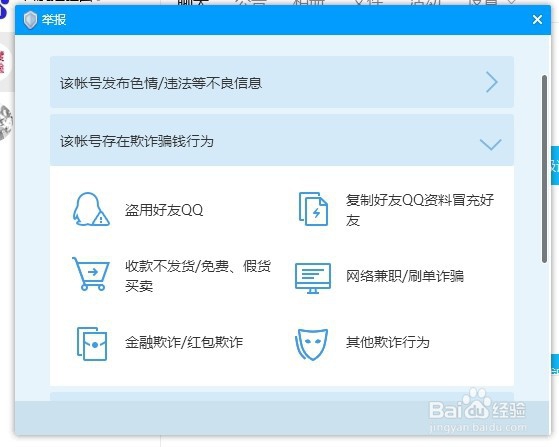Open the 该帐号发布色情/违法等不良信息 category row
The image size is (559, 447).
pyautogui.click(x=282, y=82)
